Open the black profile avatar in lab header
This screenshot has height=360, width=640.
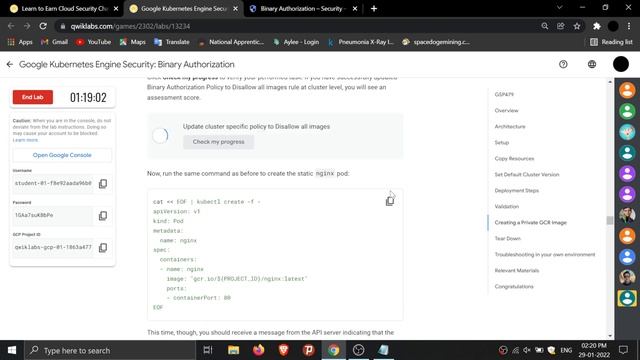[x=621, y=64]
